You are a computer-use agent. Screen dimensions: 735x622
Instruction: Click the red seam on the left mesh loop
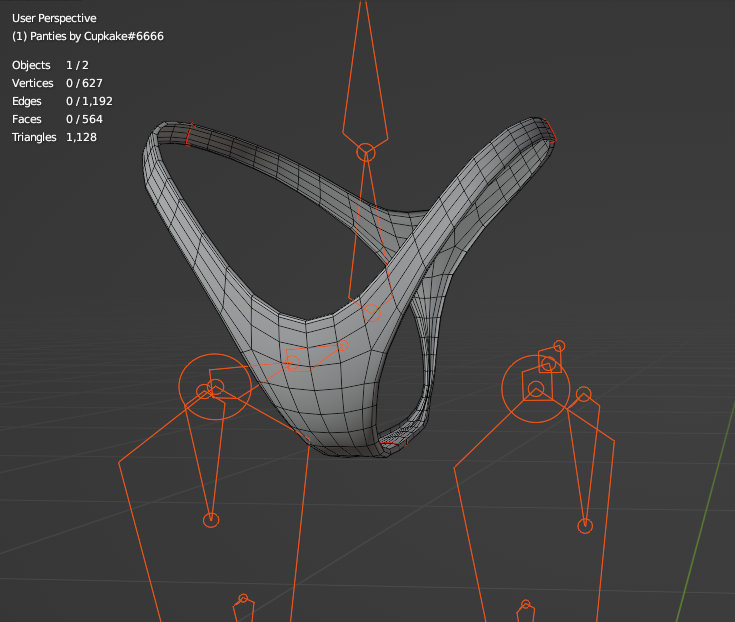tap(189, 133)
